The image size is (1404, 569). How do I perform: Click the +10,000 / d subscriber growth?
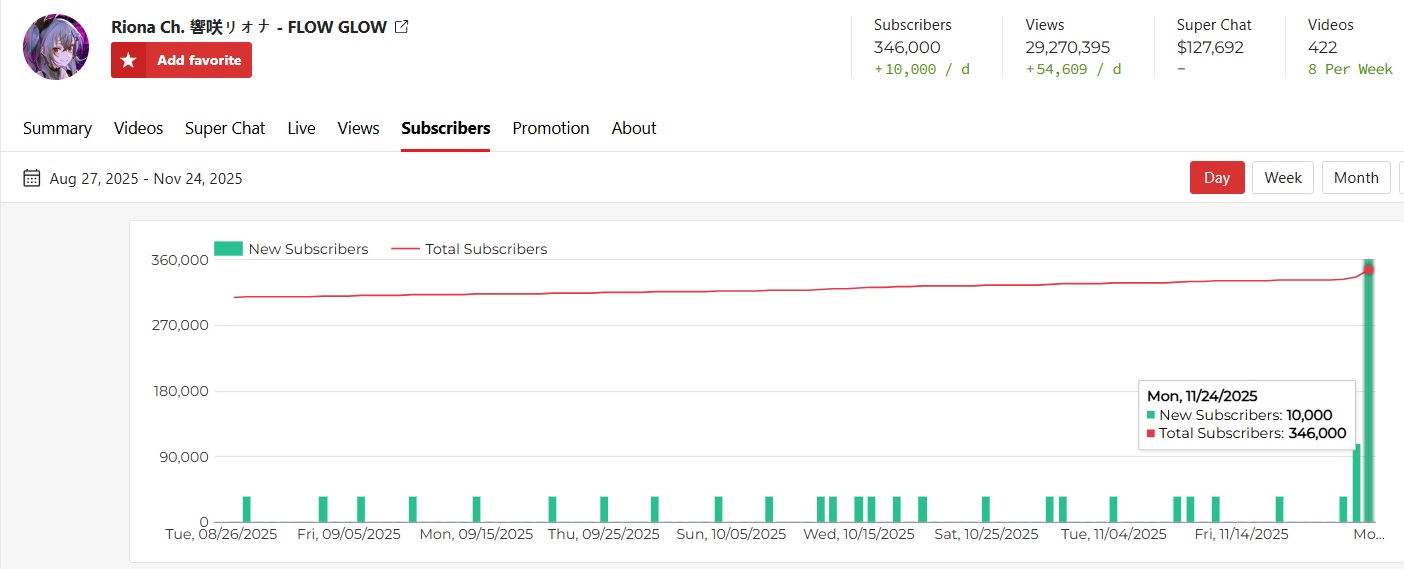click(x=922, y=69)
